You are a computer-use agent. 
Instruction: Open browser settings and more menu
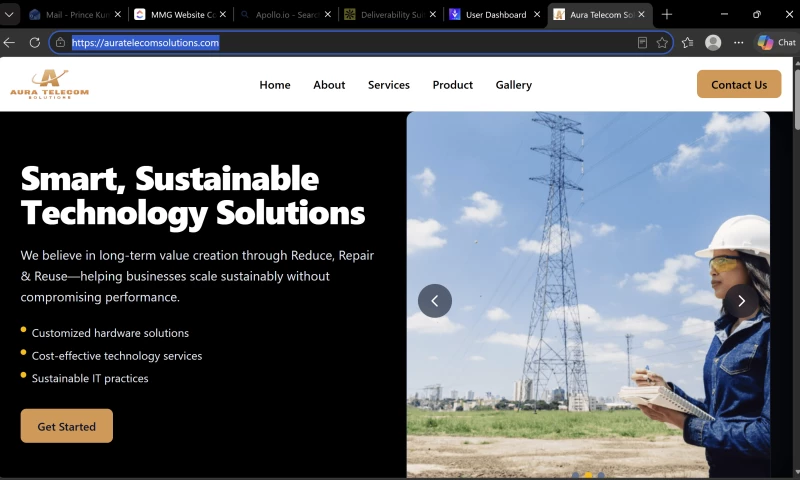pyautogui.click(x=739, y=42)
